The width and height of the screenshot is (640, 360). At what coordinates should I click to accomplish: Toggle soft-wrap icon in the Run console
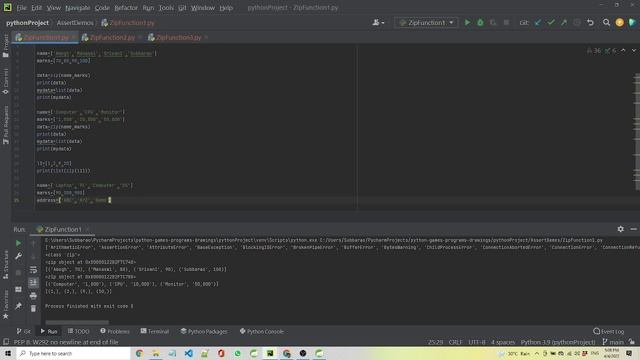point(33,269)
